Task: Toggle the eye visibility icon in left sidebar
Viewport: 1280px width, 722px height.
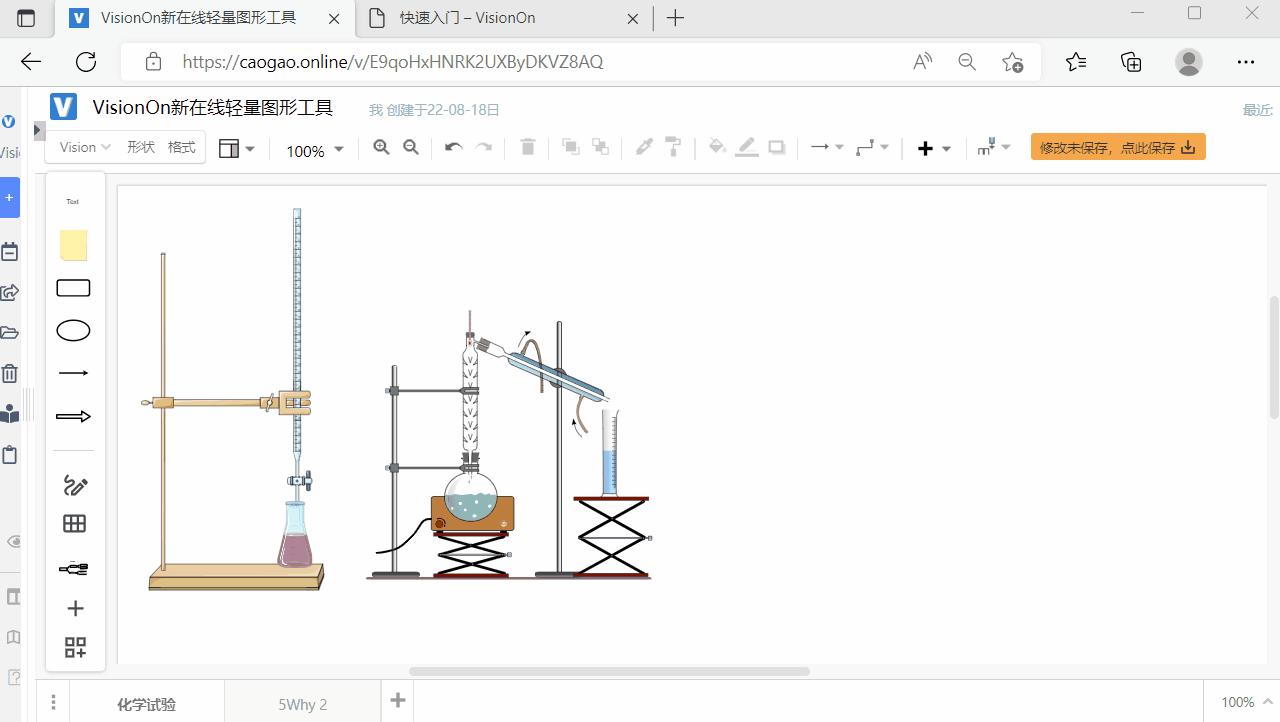Action: pyautogui.click(x=13, y=540)
